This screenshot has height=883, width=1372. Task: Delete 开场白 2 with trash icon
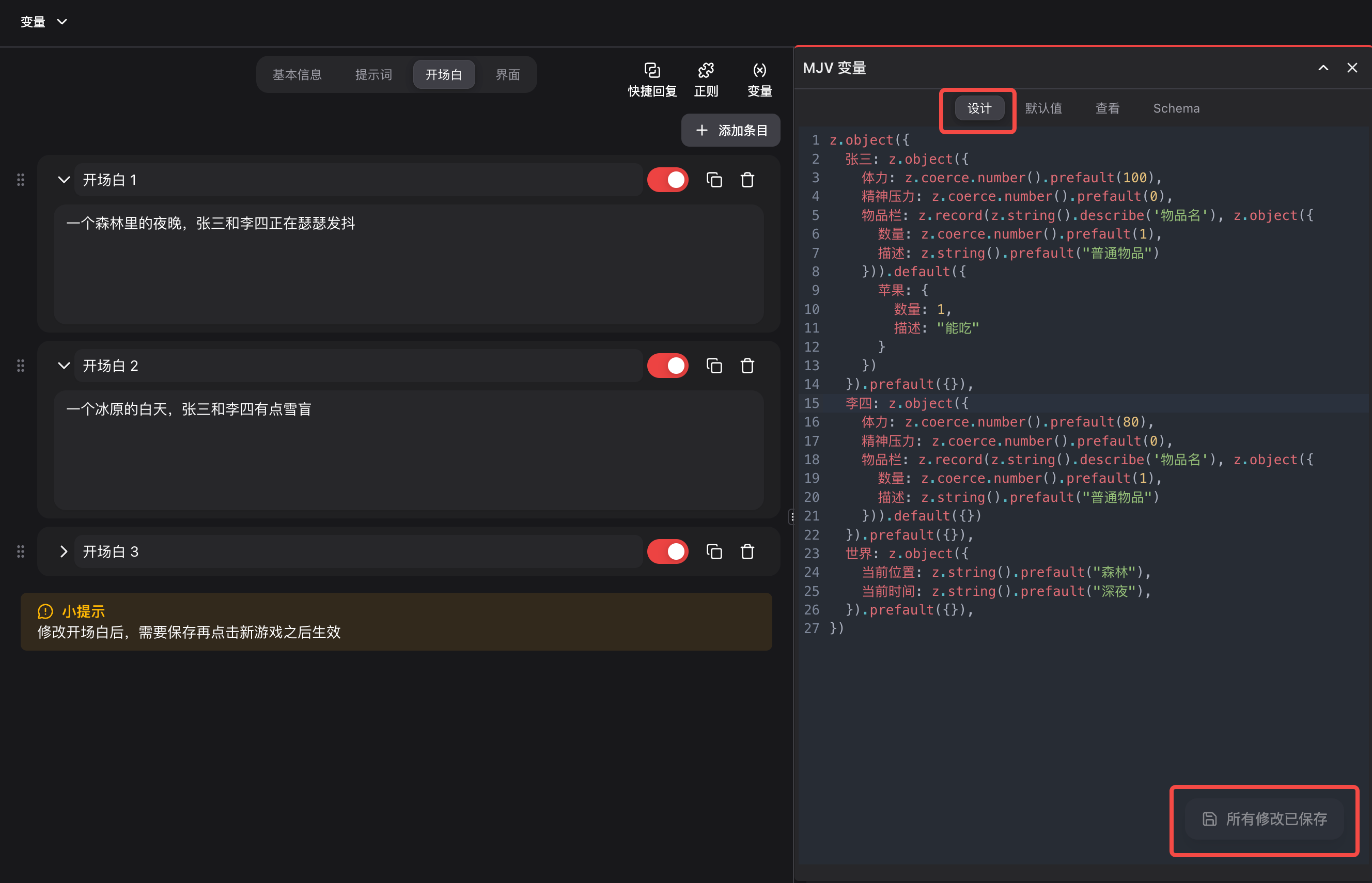747,366
